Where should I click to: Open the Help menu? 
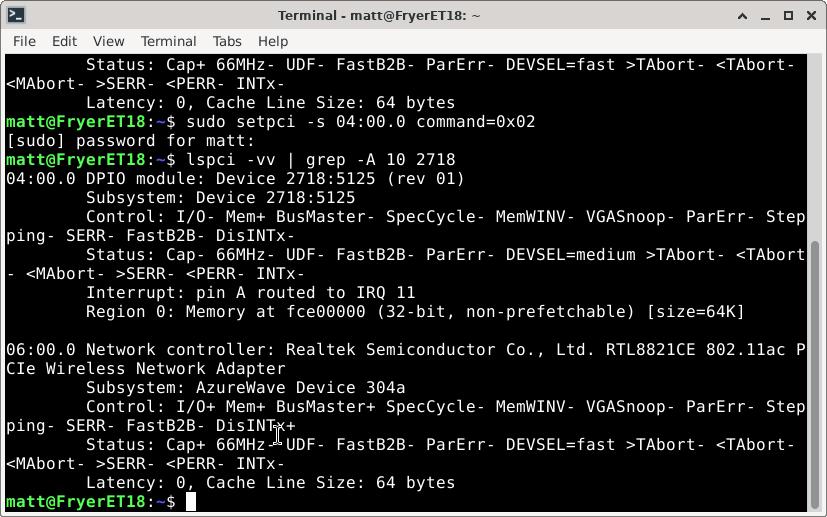273,41
